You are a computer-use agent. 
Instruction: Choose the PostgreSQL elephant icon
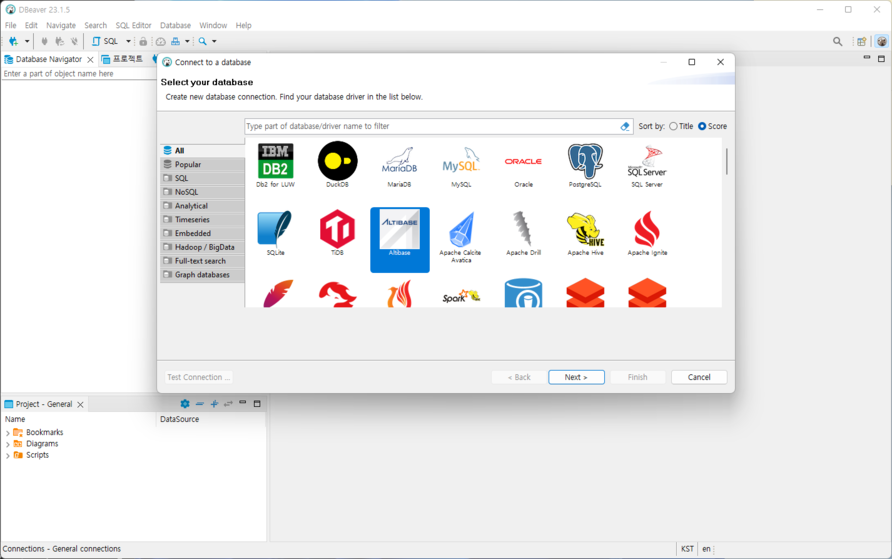tap(585, 163)
